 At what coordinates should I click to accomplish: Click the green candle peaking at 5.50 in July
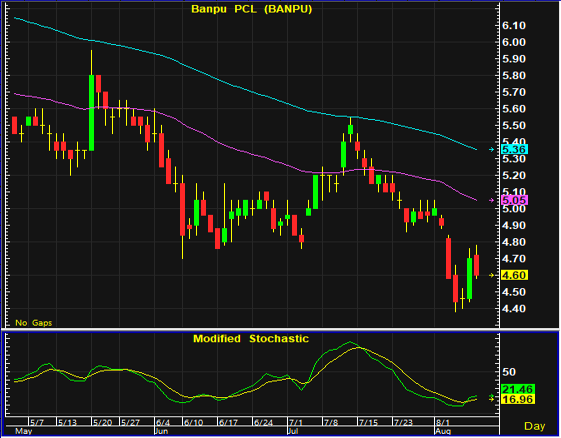[x=351, y=129]
